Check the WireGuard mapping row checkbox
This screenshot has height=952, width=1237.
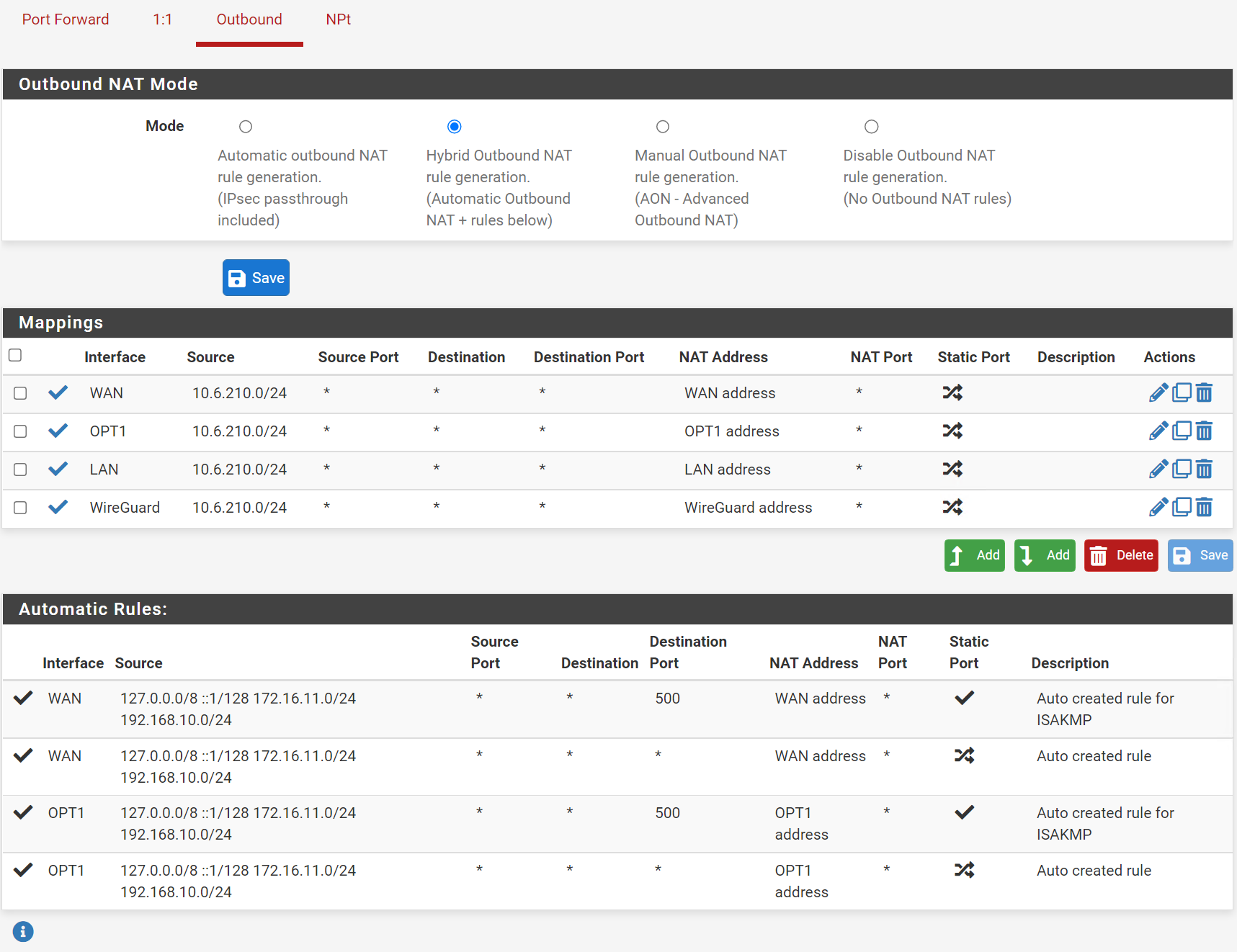coord(20,508)
